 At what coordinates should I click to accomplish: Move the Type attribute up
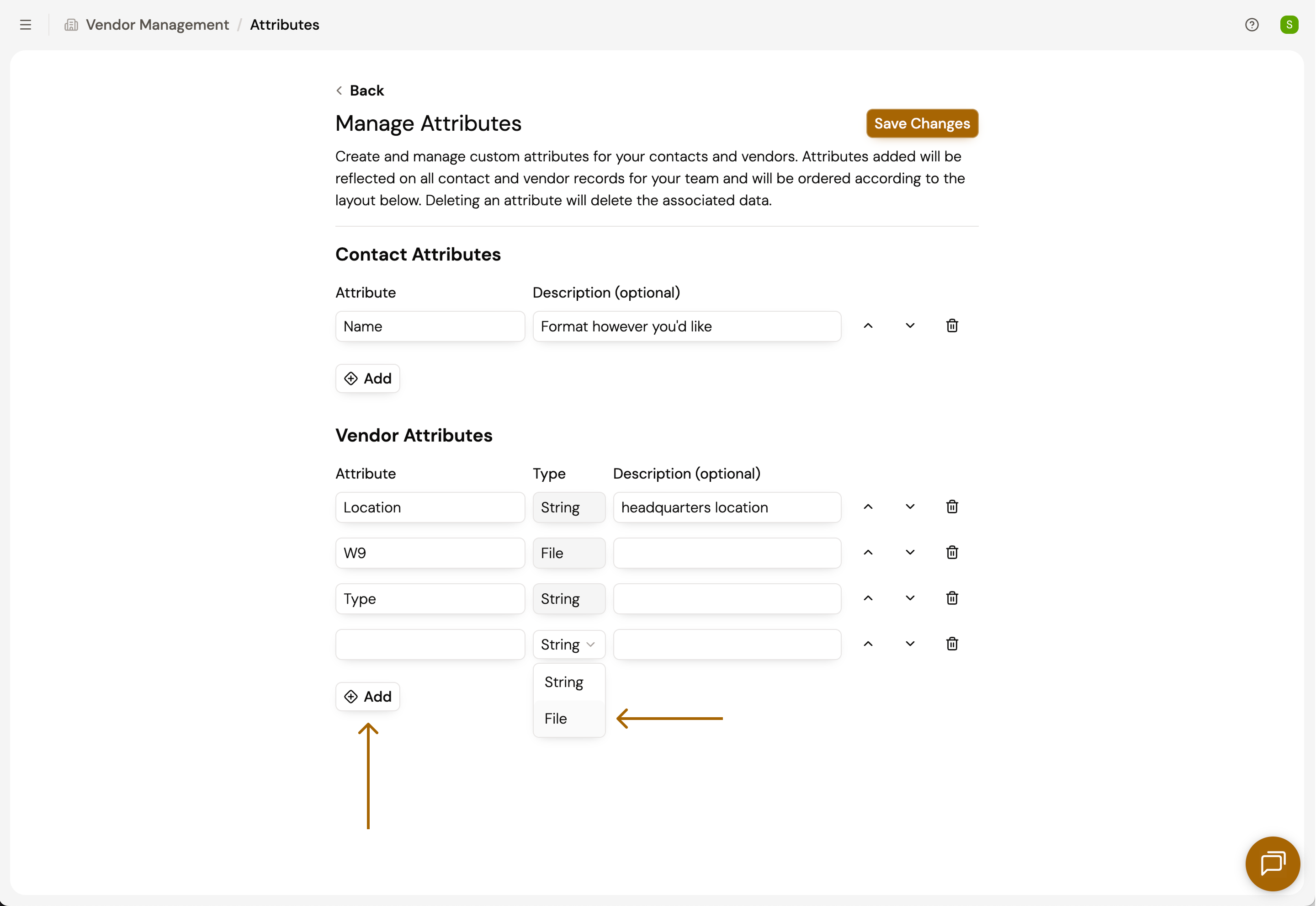coord(868,598)
